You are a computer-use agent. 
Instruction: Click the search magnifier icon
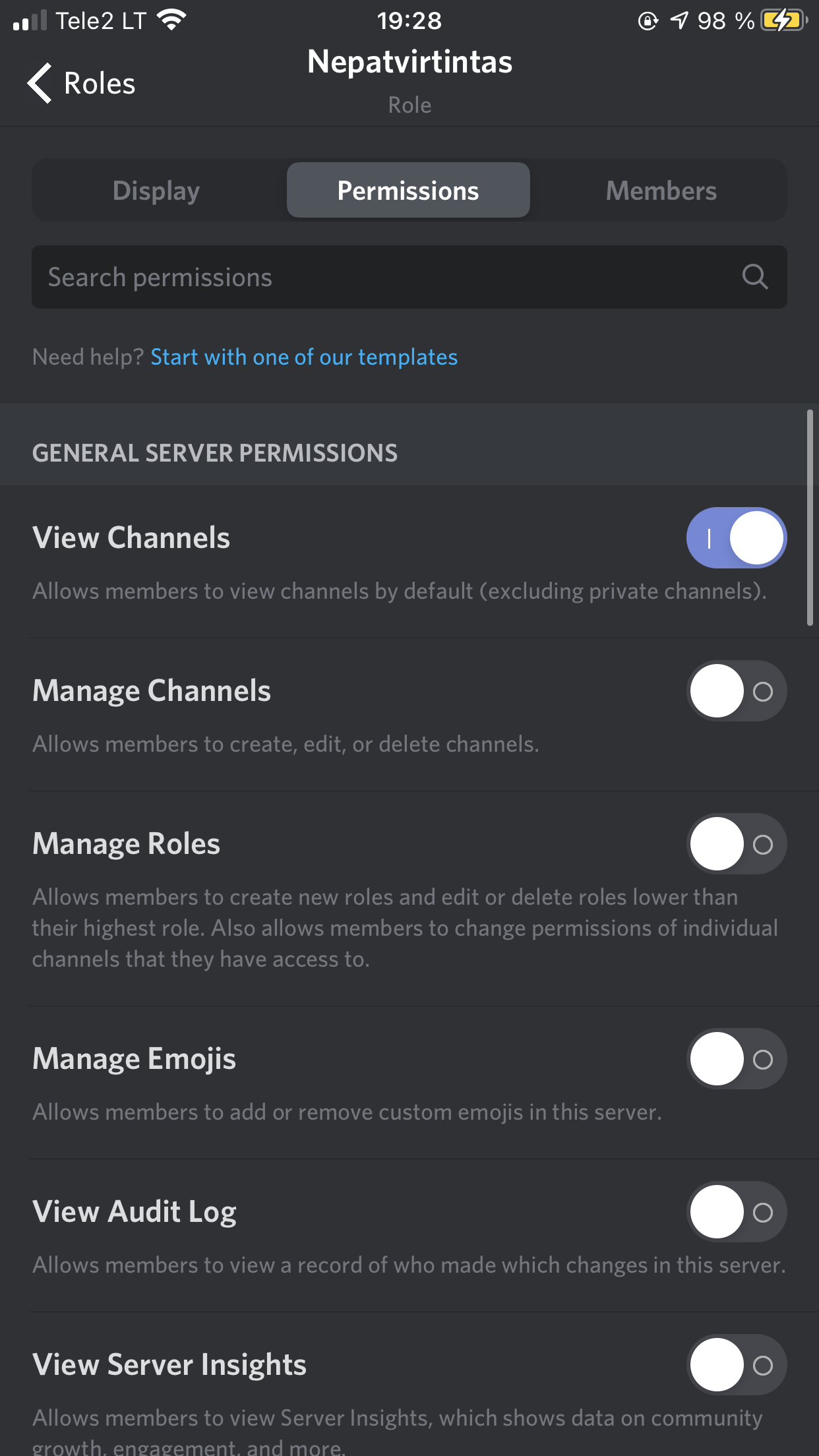pyautogui.click(x=754, y=277)
